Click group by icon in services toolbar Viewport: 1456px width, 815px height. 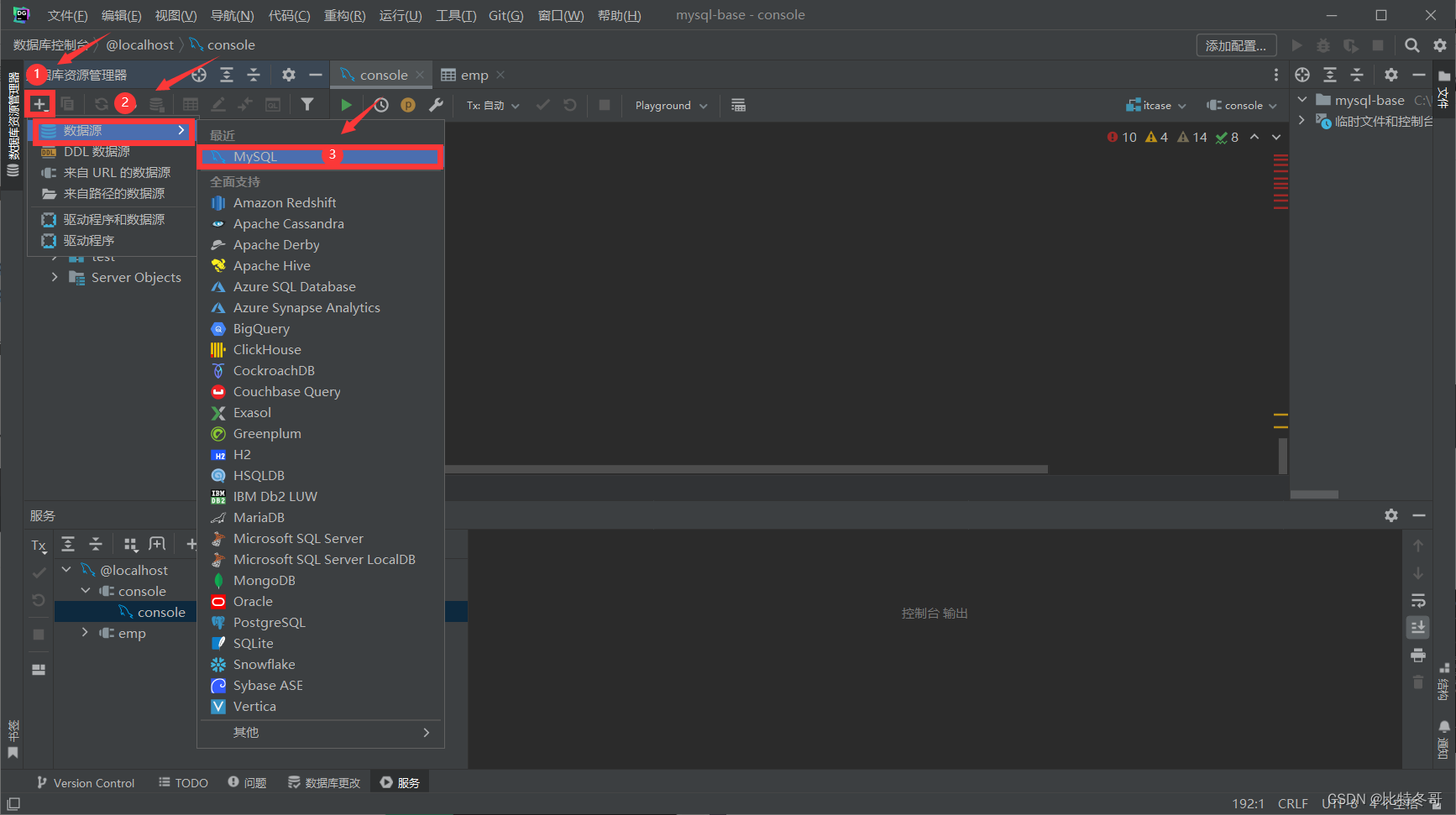click(130, 545)
